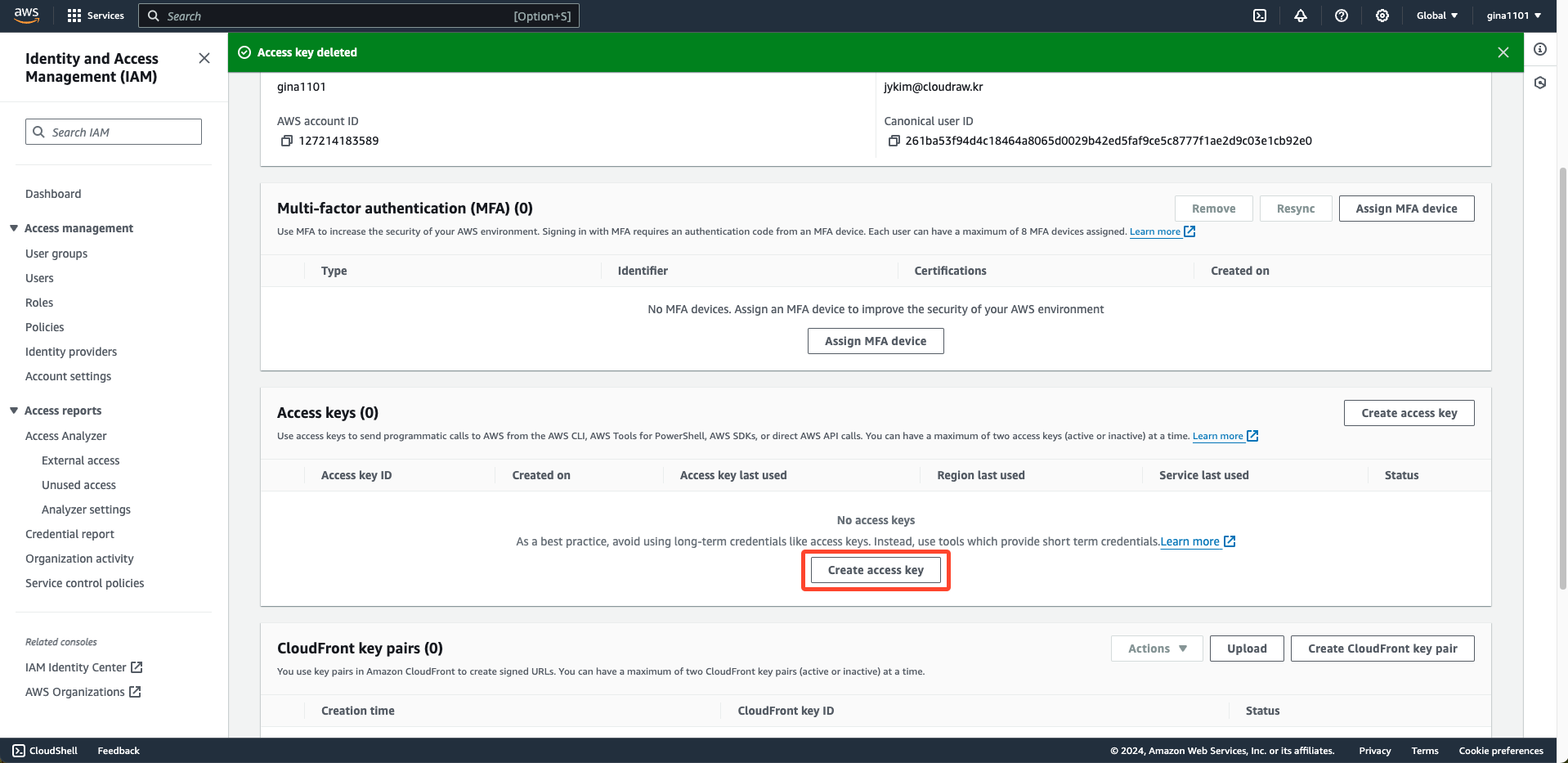Focus the Search IAM field
Viewport: 1568px width, 763px height.
(114, 132)
